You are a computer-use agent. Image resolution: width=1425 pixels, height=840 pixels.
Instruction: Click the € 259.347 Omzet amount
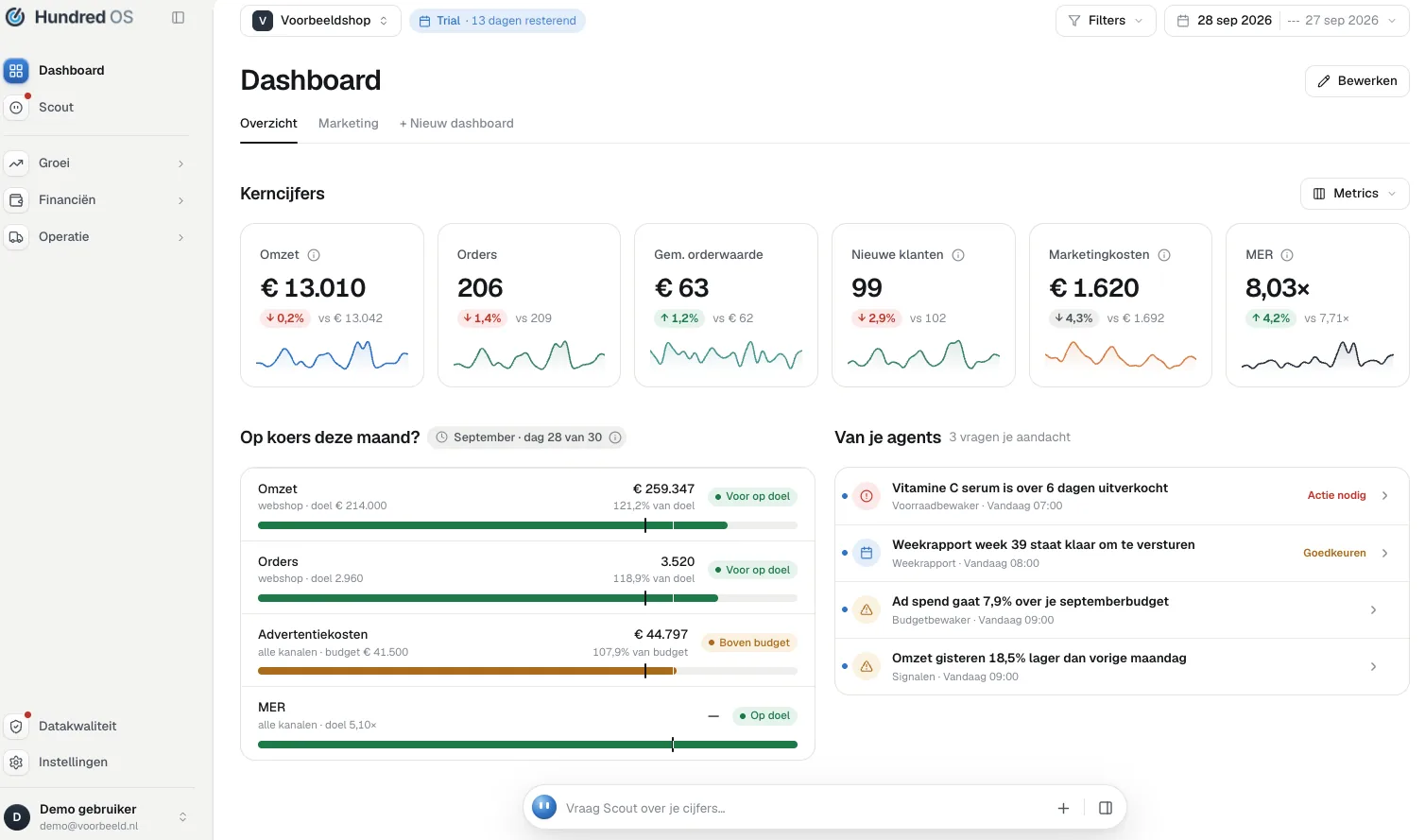(x=663, y=489)
